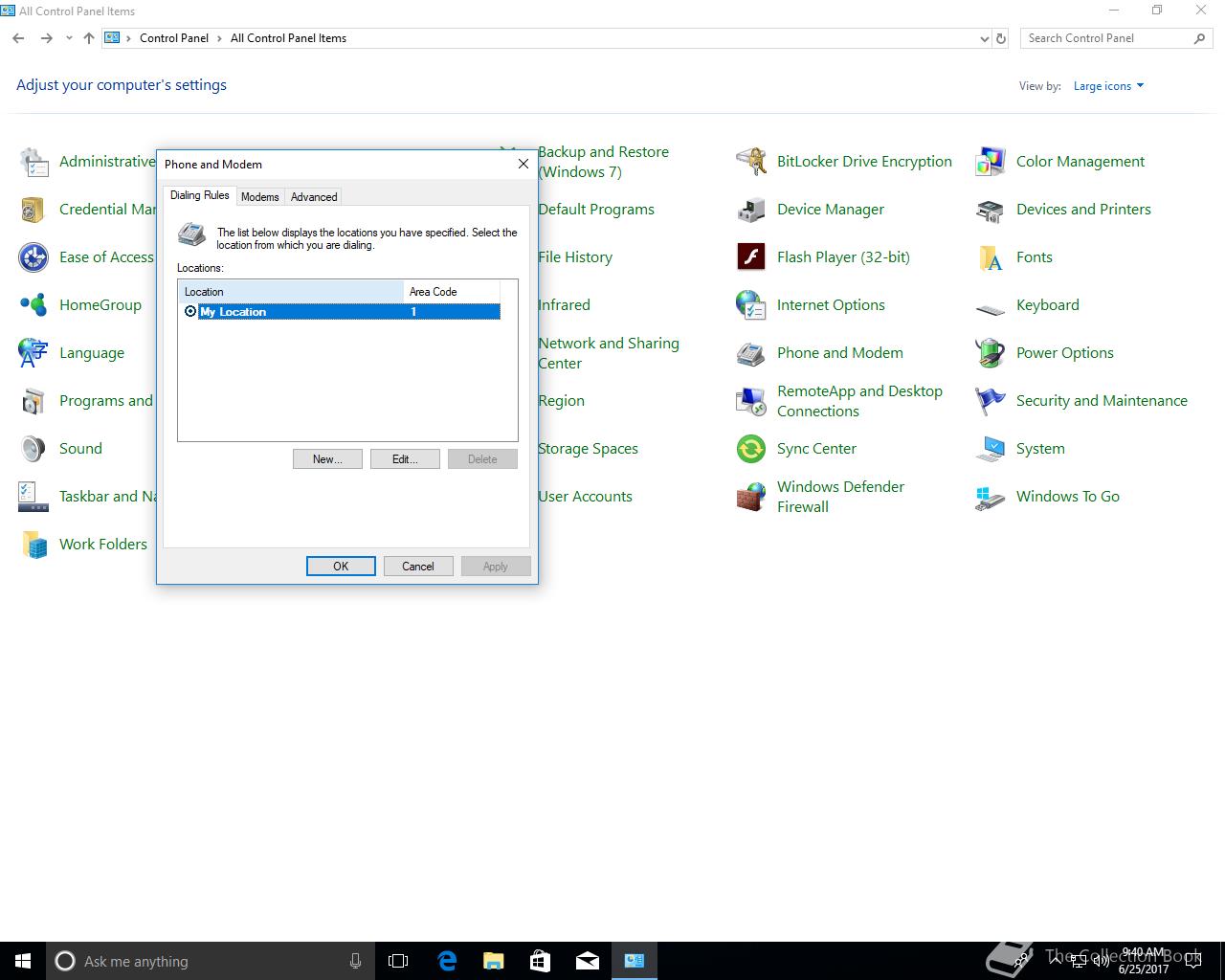Open RemoteApp and Desktop Connections icon
Viewport: 1225px width, 980px height.
(751, 401)
